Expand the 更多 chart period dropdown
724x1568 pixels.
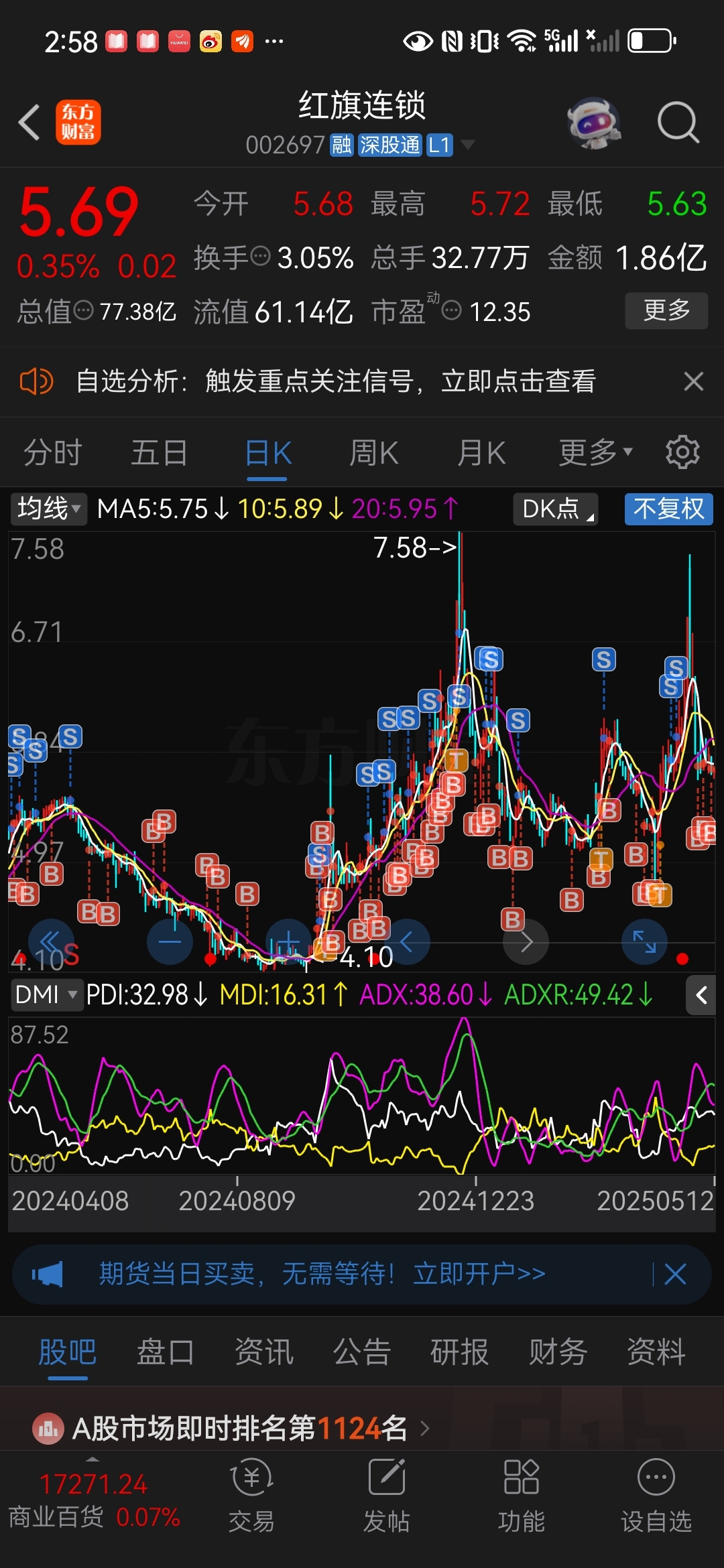click(x=595, y=453)
